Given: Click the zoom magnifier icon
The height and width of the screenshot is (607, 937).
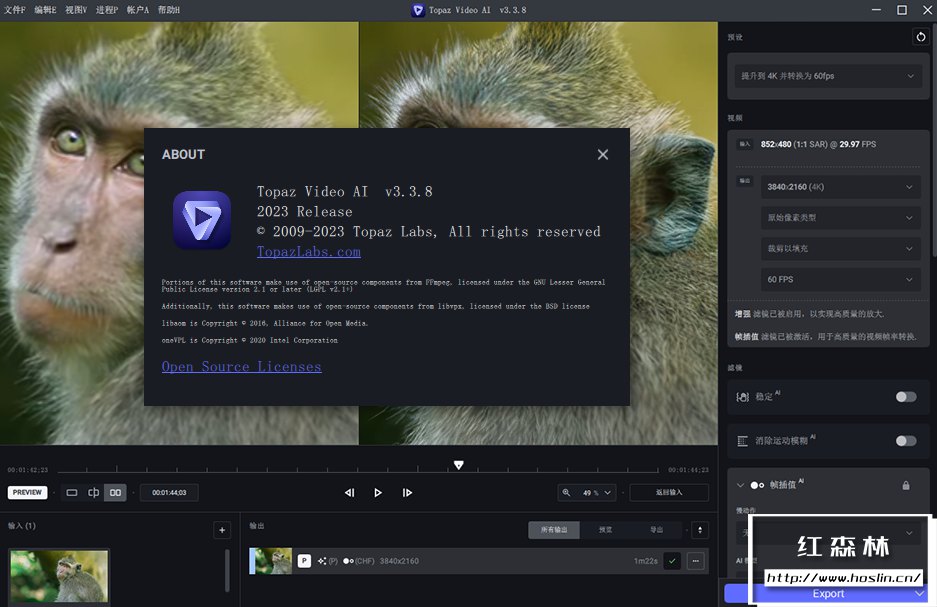Looking at the screenshot, I should 566,492.
